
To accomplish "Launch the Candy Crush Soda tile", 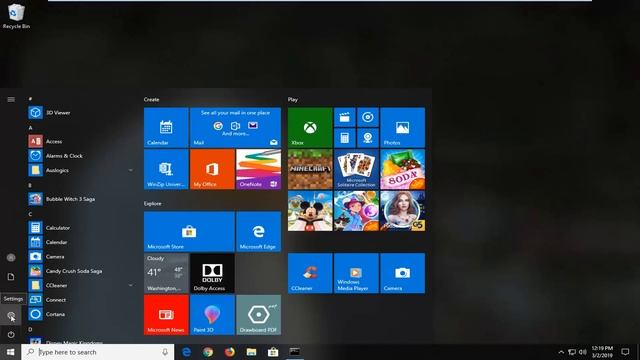I will (x=402, y=169).
